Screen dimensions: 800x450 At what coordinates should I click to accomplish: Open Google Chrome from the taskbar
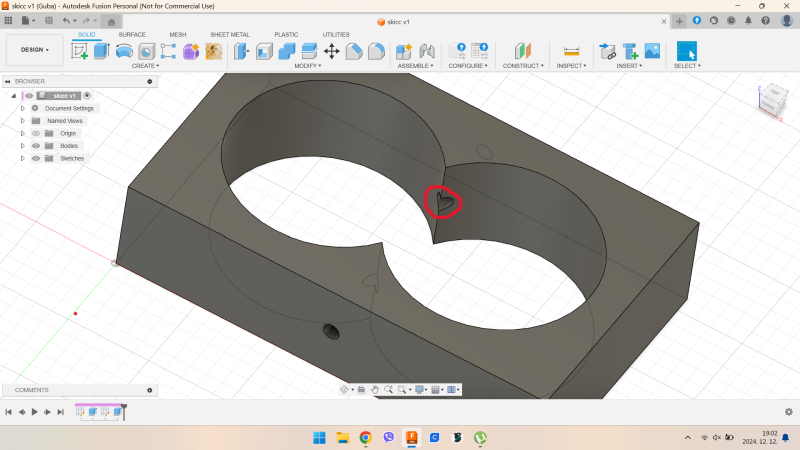click(x=365, y=438)
